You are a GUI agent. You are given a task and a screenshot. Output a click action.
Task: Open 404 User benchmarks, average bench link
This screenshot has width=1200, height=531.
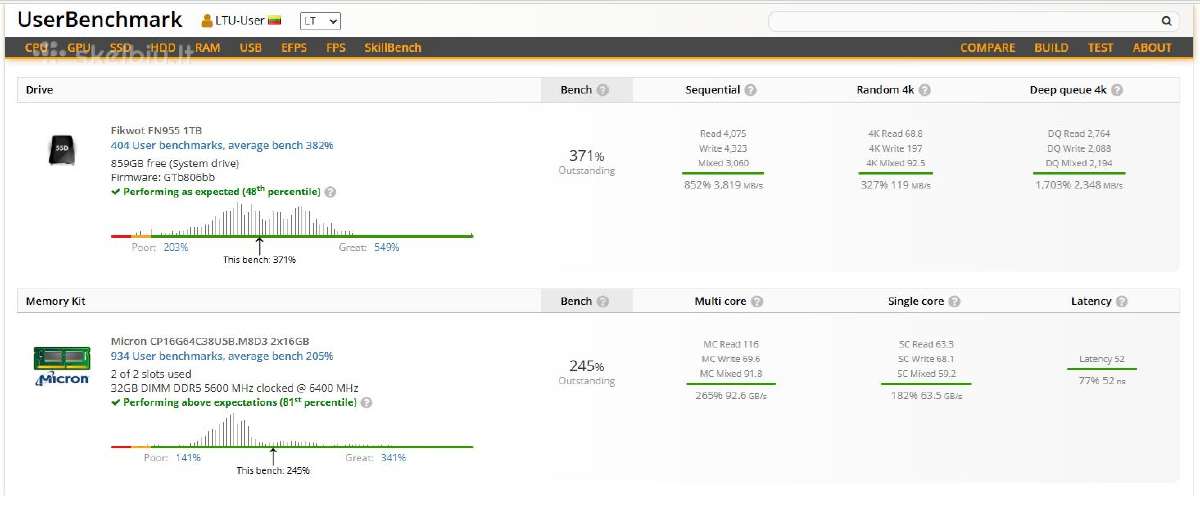pos(222,145)
